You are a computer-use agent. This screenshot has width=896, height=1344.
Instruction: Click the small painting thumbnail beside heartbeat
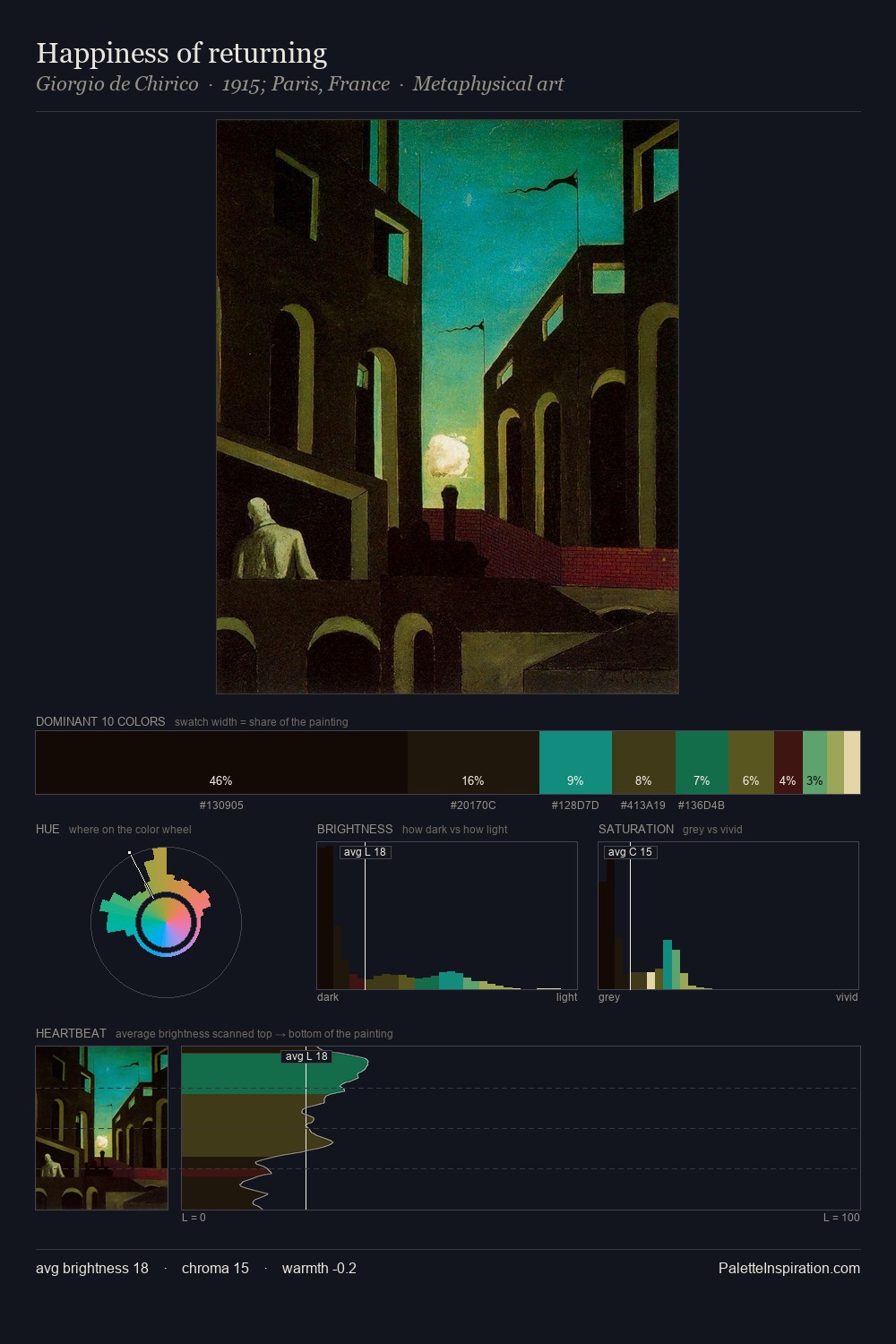[101, 1128]
